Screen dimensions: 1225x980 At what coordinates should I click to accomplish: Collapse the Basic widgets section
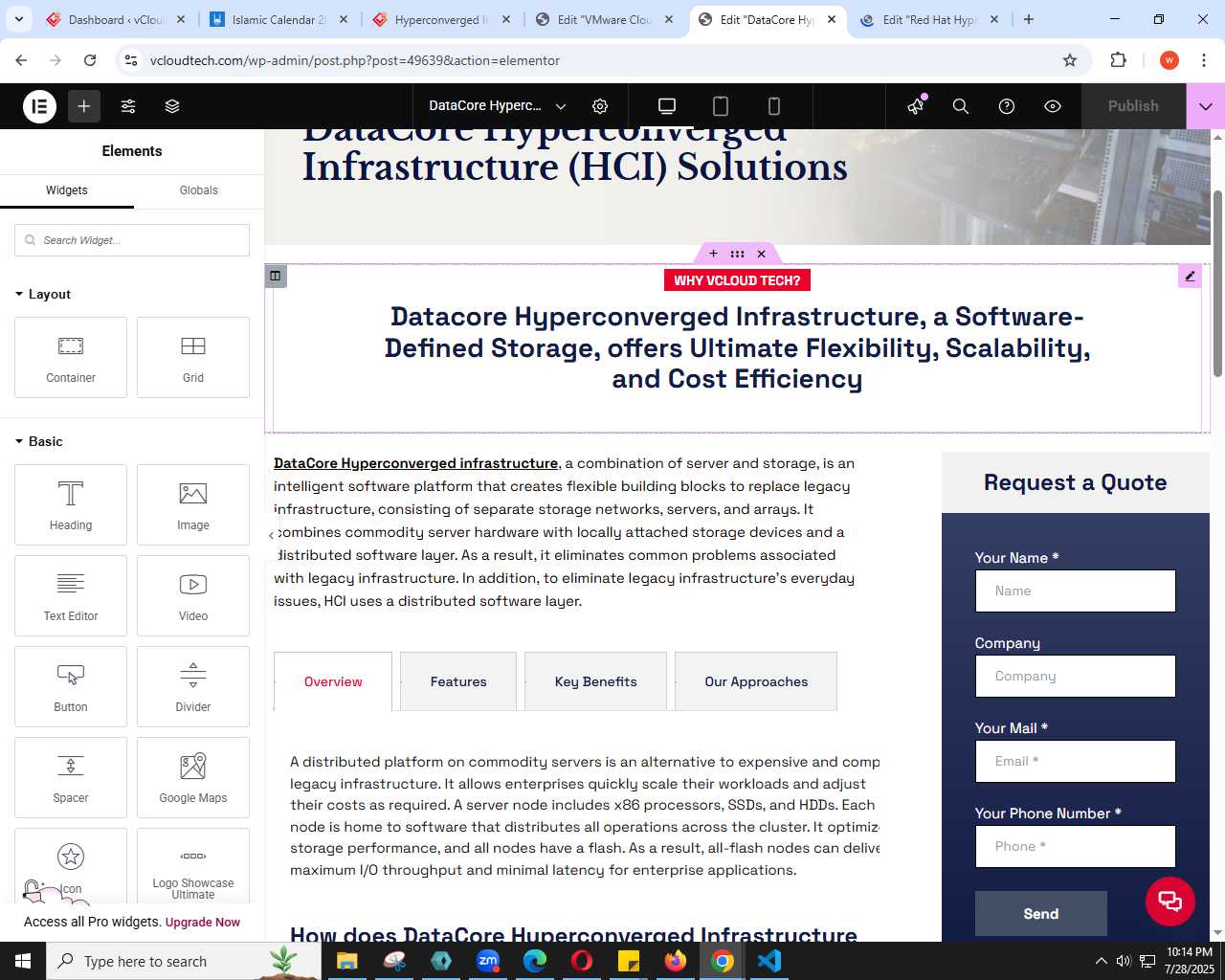(x=39, y=441)
